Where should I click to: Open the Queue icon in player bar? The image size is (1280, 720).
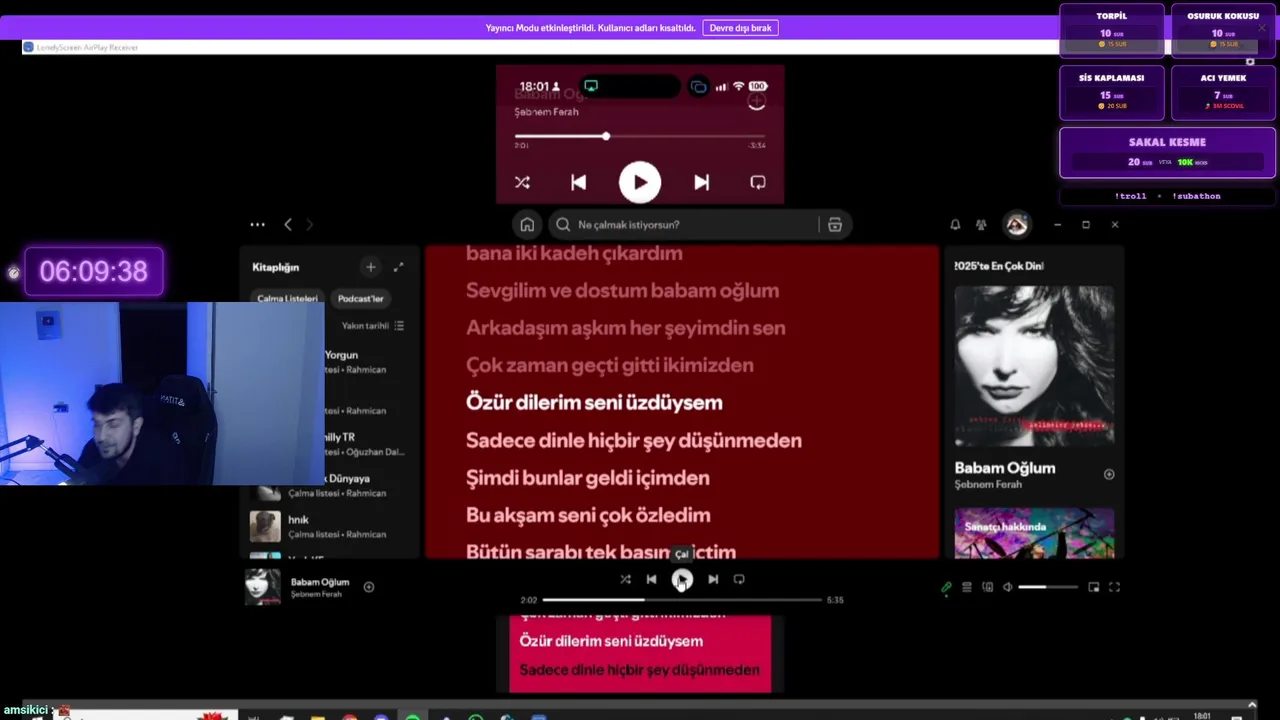[x=967, y=587]
